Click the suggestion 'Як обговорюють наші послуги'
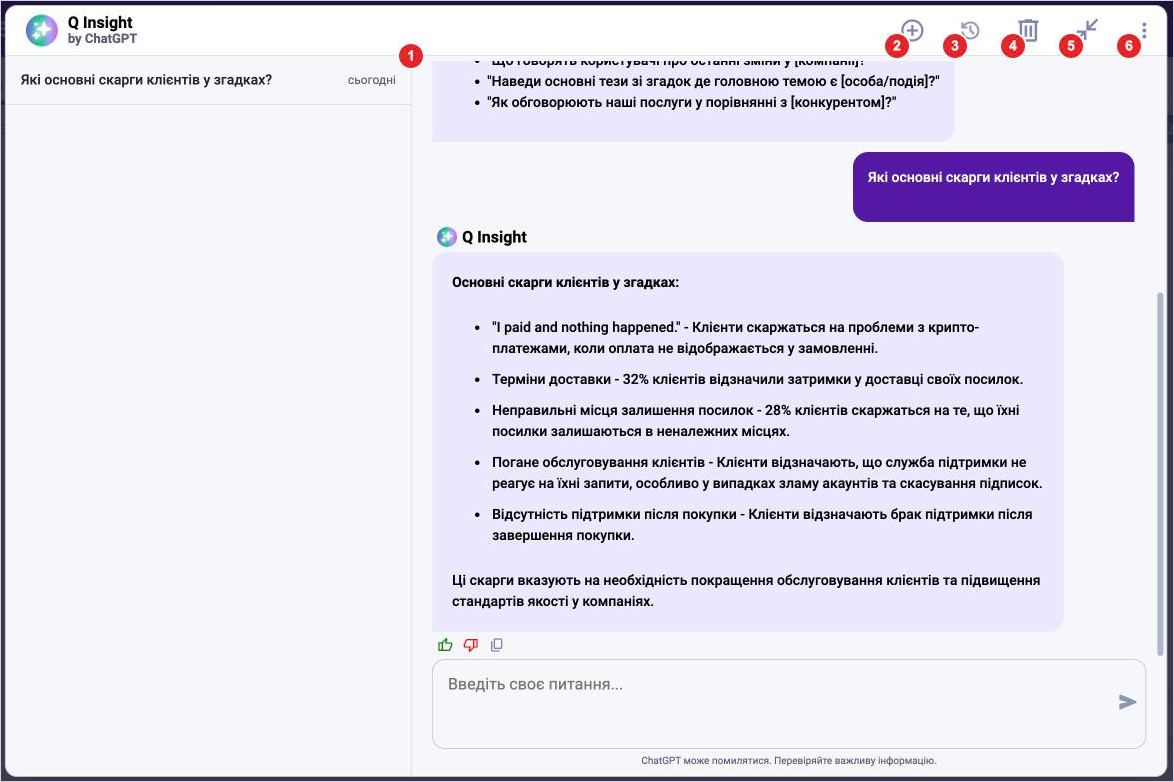Image resolution: width=1174 pixels, height=782 pixels. click(691, 102)
